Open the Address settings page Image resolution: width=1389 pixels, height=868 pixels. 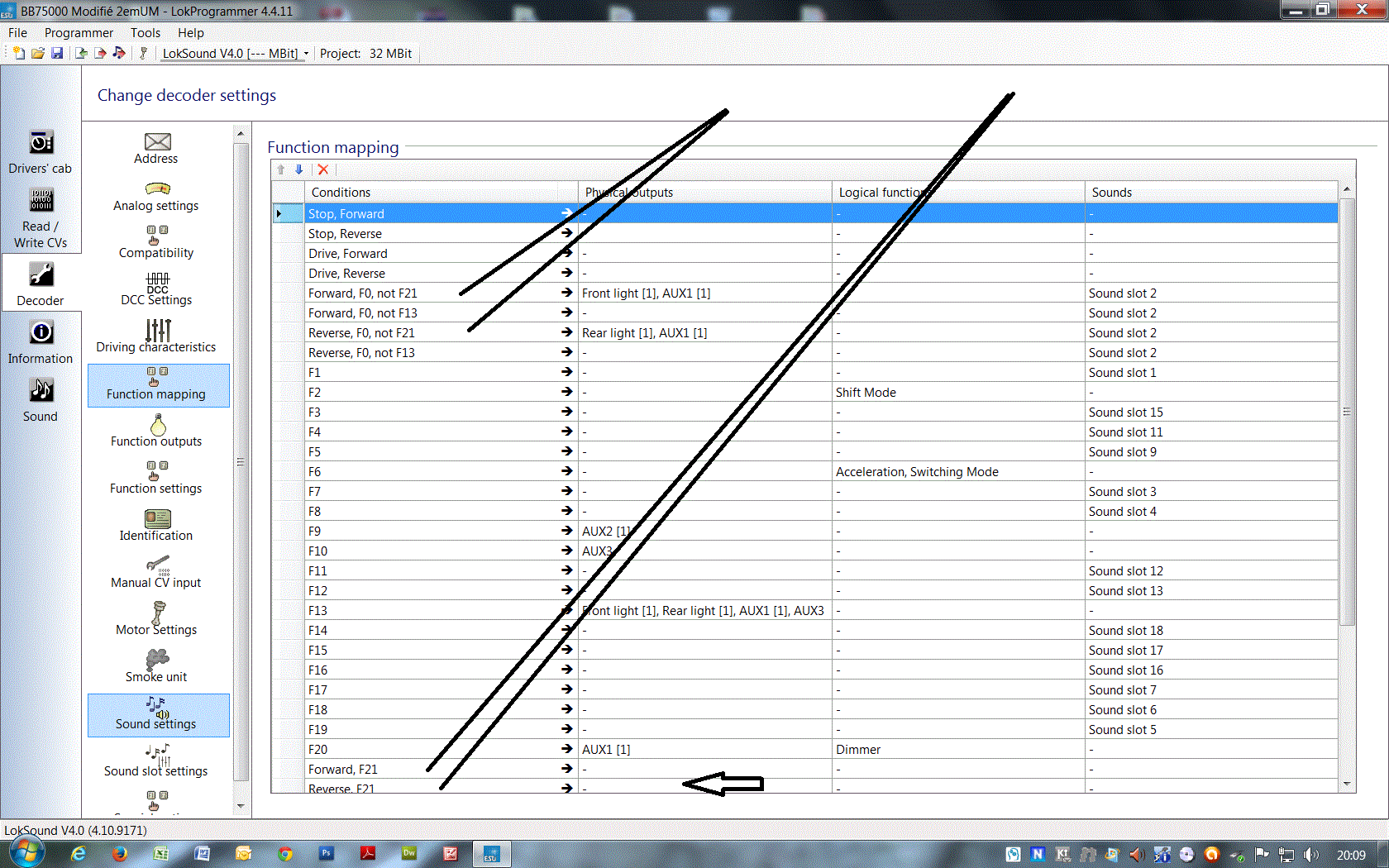pyautogui.click(x=156, y=149)
